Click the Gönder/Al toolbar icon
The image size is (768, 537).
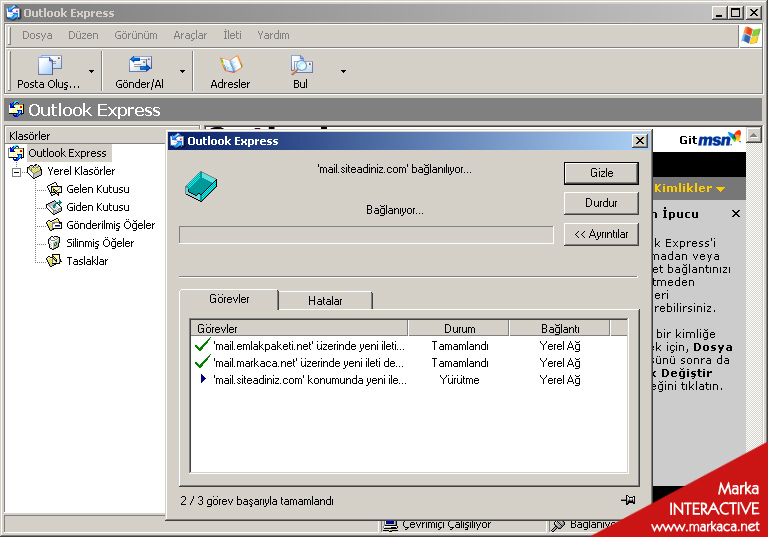(x=140, y=65)
